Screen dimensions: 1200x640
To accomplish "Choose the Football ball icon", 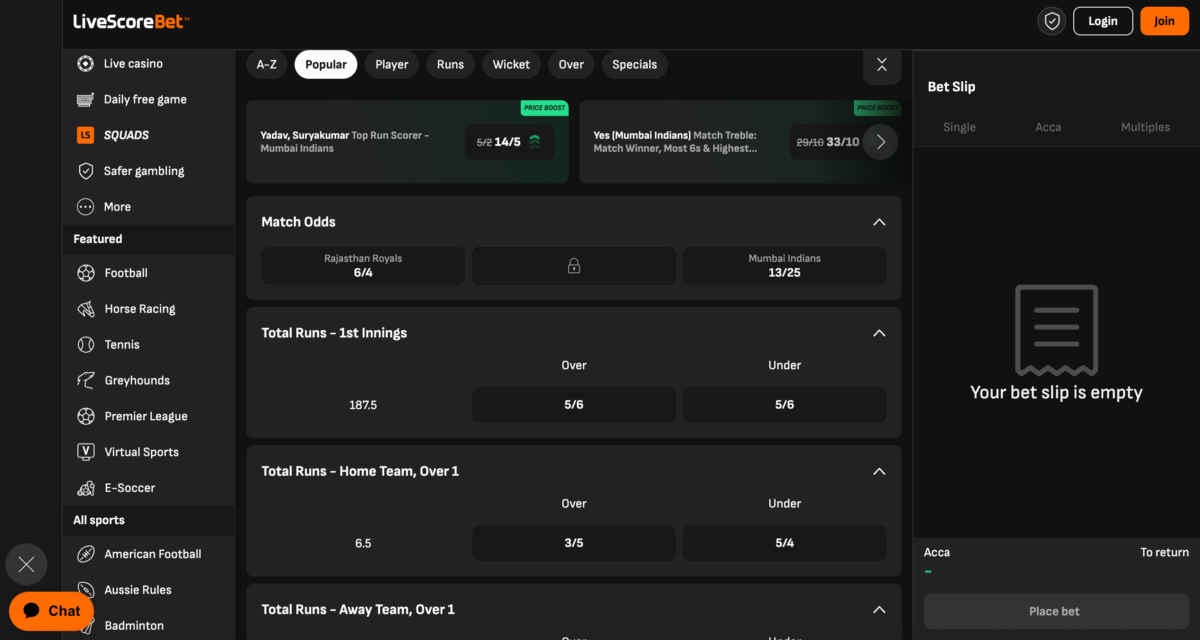I will tap(86, 273).
